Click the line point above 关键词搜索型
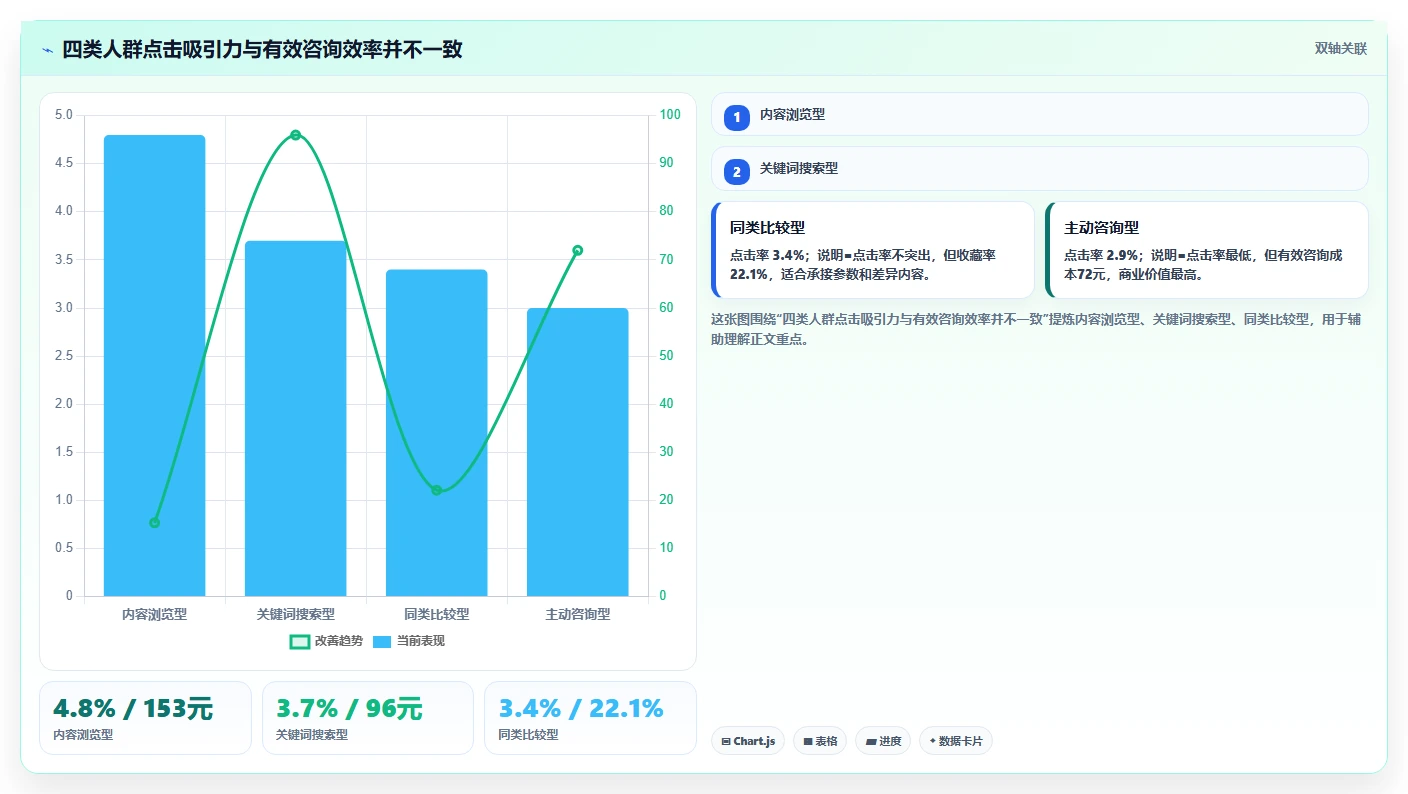Image resolution: width=1408 pixels, height=794 pixels. tap(296, 135)
